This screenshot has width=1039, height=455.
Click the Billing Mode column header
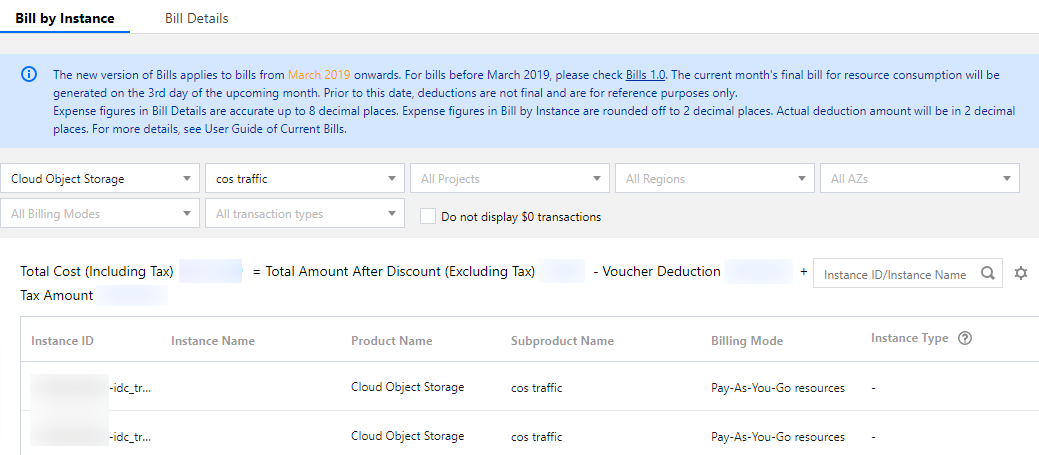[x=747, y=341]
